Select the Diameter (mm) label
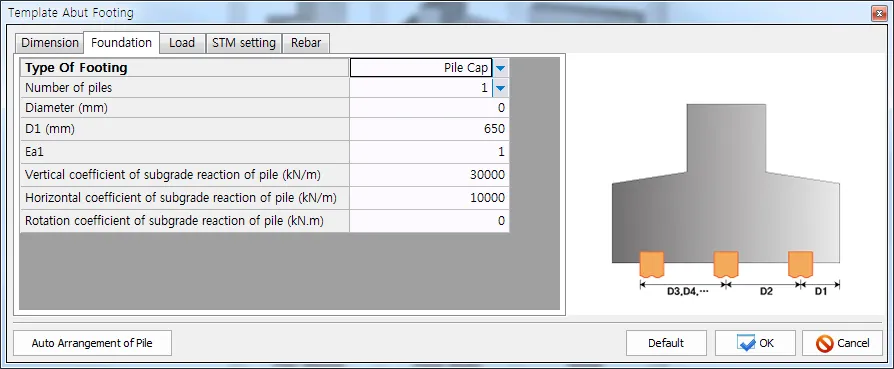The image size is (894, 369). click(x=184, y=107)
